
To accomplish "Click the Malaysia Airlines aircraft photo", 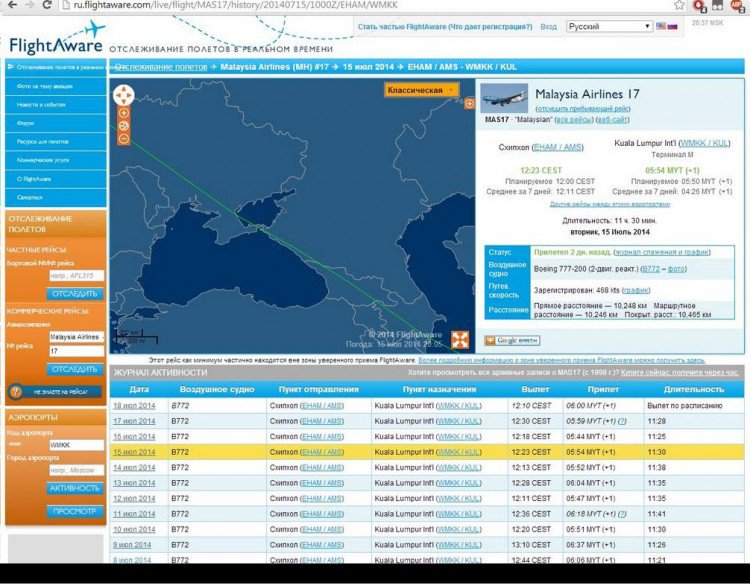I will click(504, 99).
